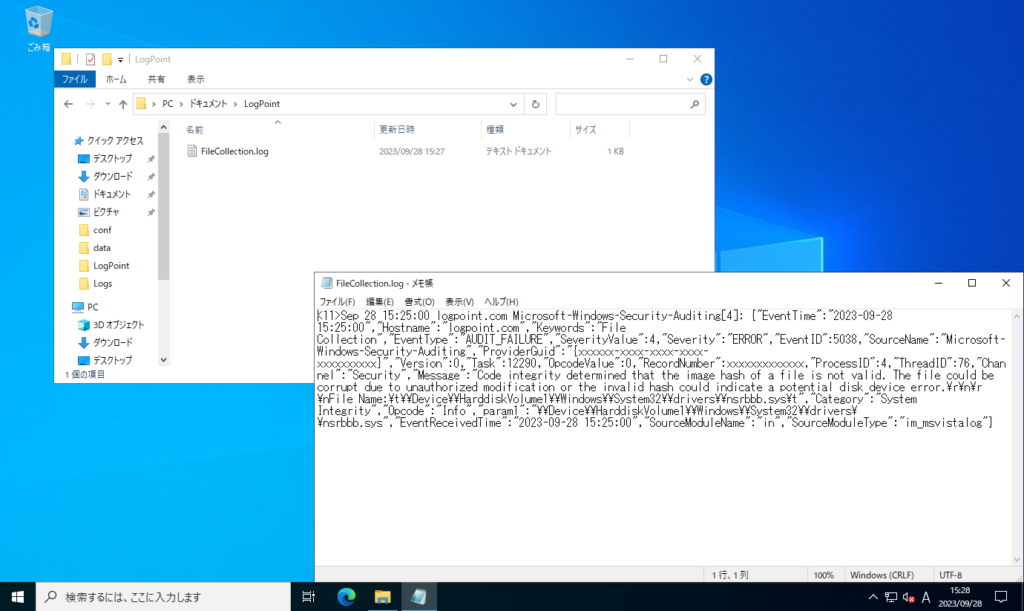1024x611 pixels.
Task: Sort by Date Modified column header
Action: (397, 130)
